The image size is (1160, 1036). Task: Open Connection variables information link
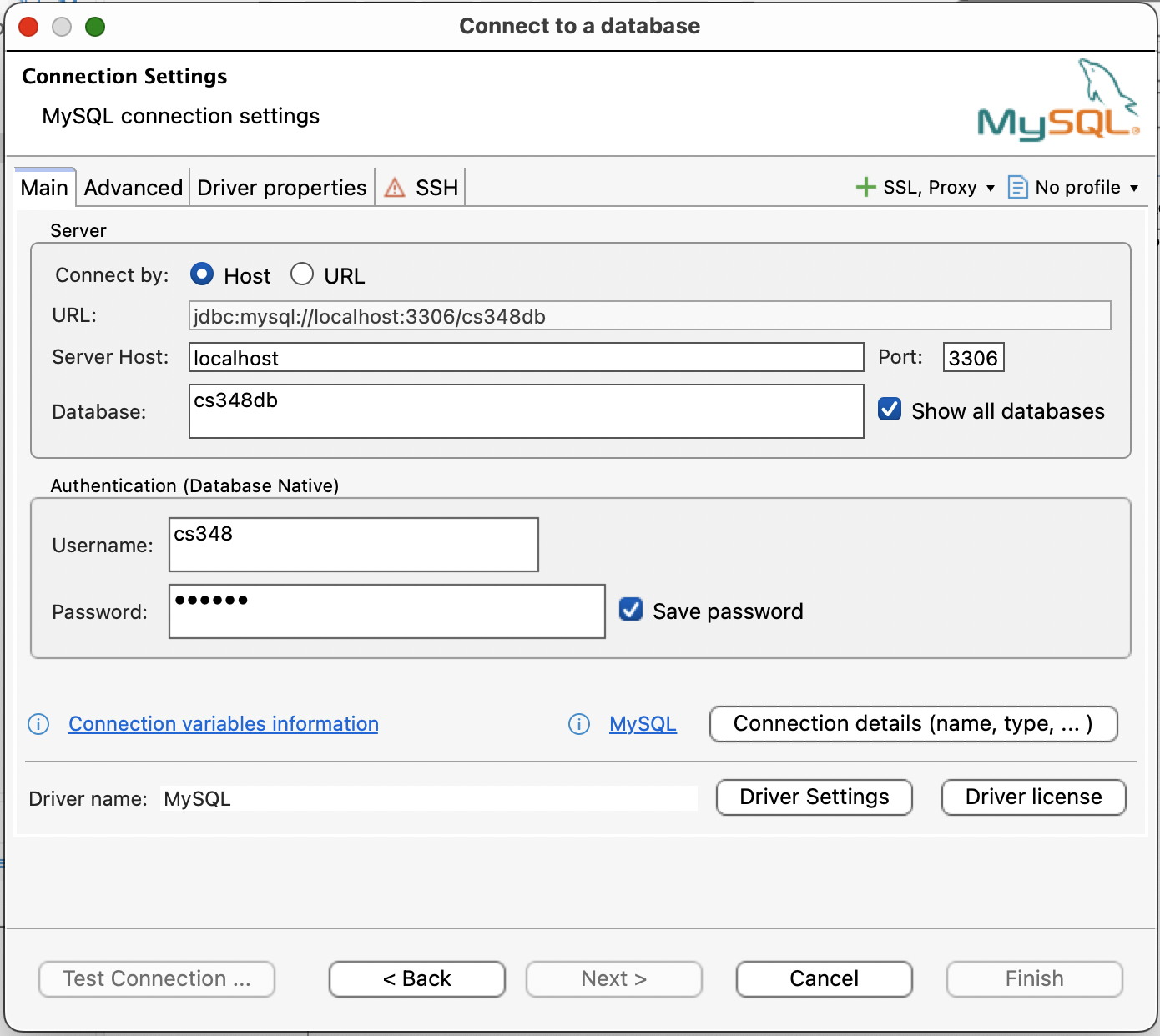point(224,724)
